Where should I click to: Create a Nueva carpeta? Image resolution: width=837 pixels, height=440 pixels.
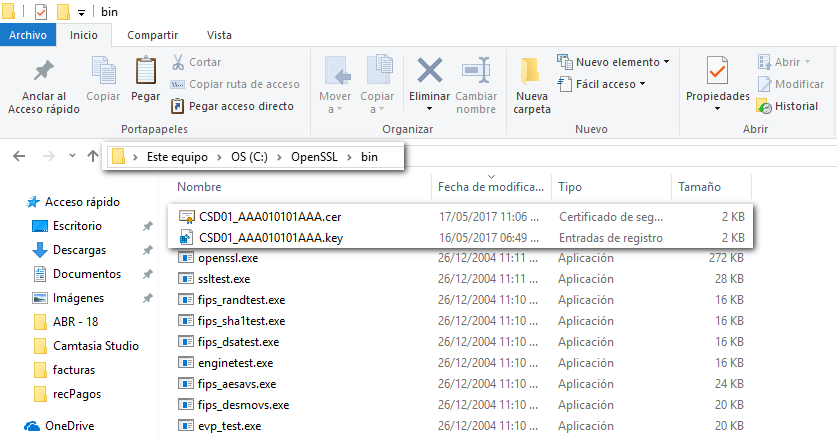(532, 84)
